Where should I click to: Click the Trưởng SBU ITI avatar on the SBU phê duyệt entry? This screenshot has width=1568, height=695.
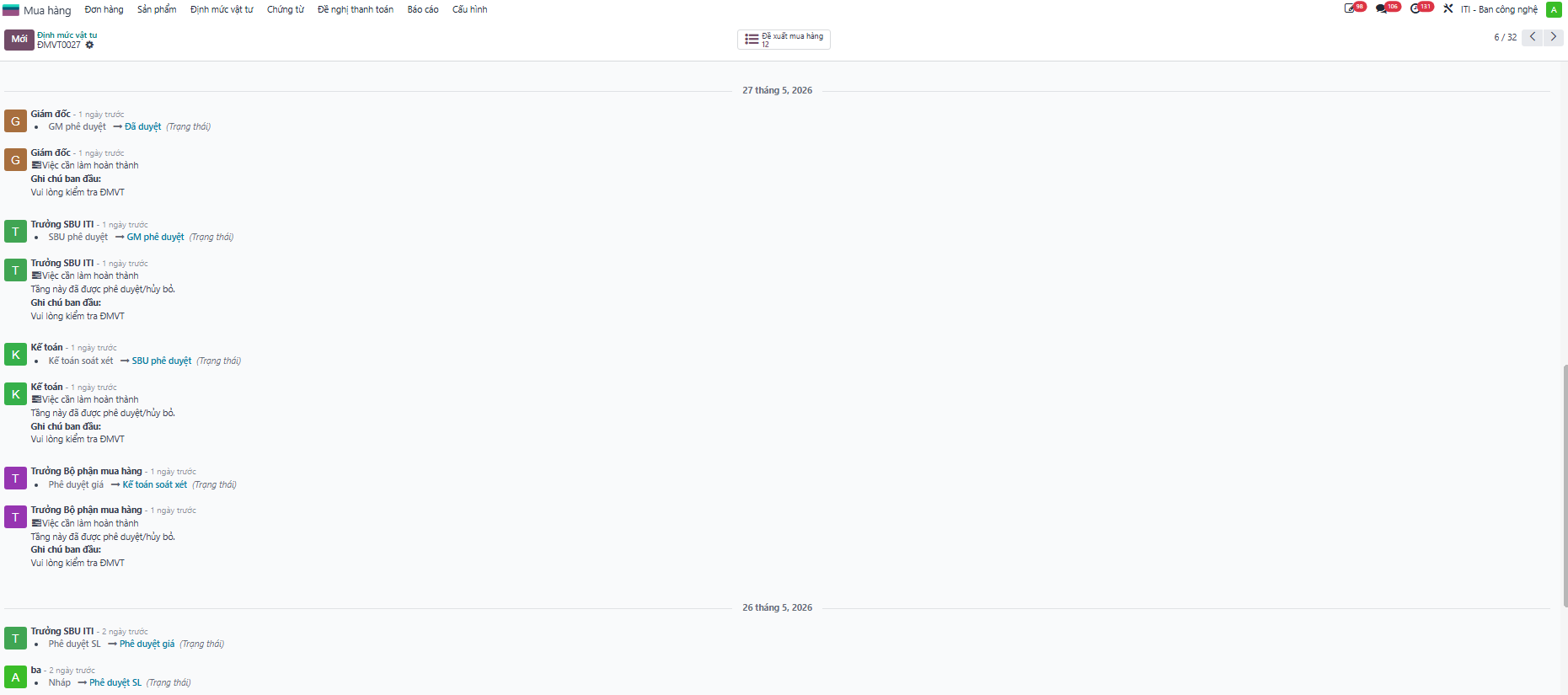(x=15, y=232)
